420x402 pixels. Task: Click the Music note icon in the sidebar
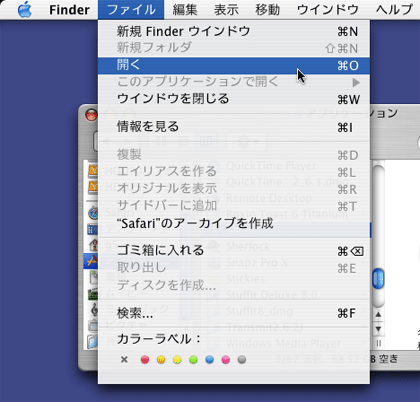(x=95, y=310)
